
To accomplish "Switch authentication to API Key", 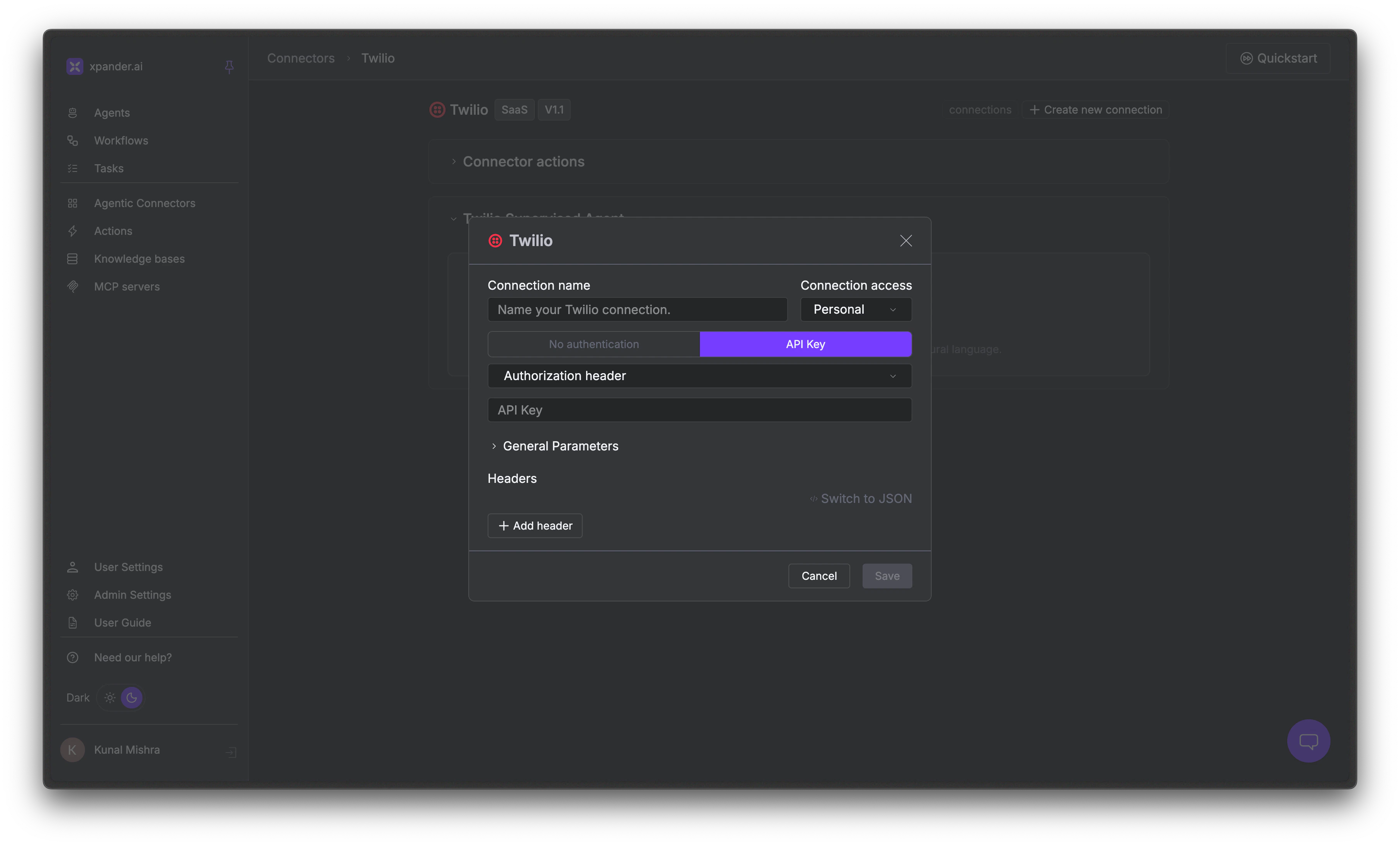I will pos(805,344).
